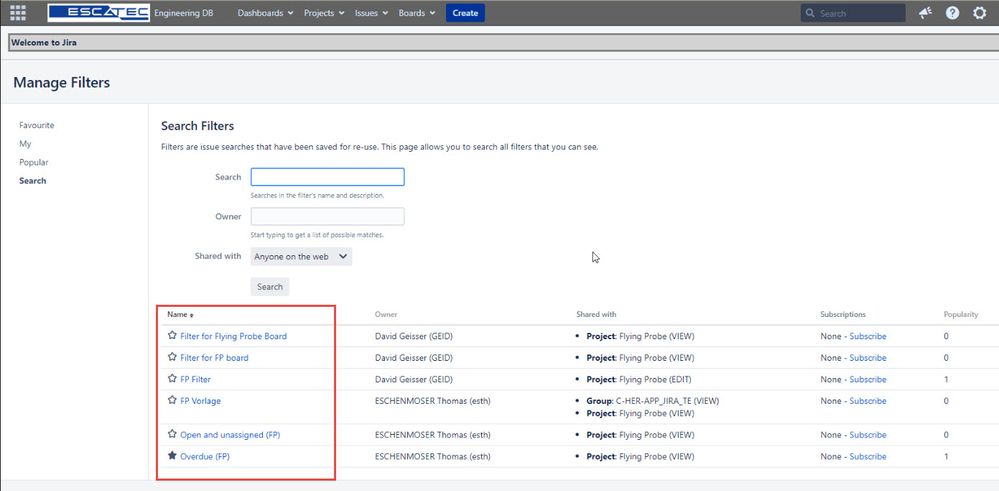Click the blue Create button

[465, 13]
